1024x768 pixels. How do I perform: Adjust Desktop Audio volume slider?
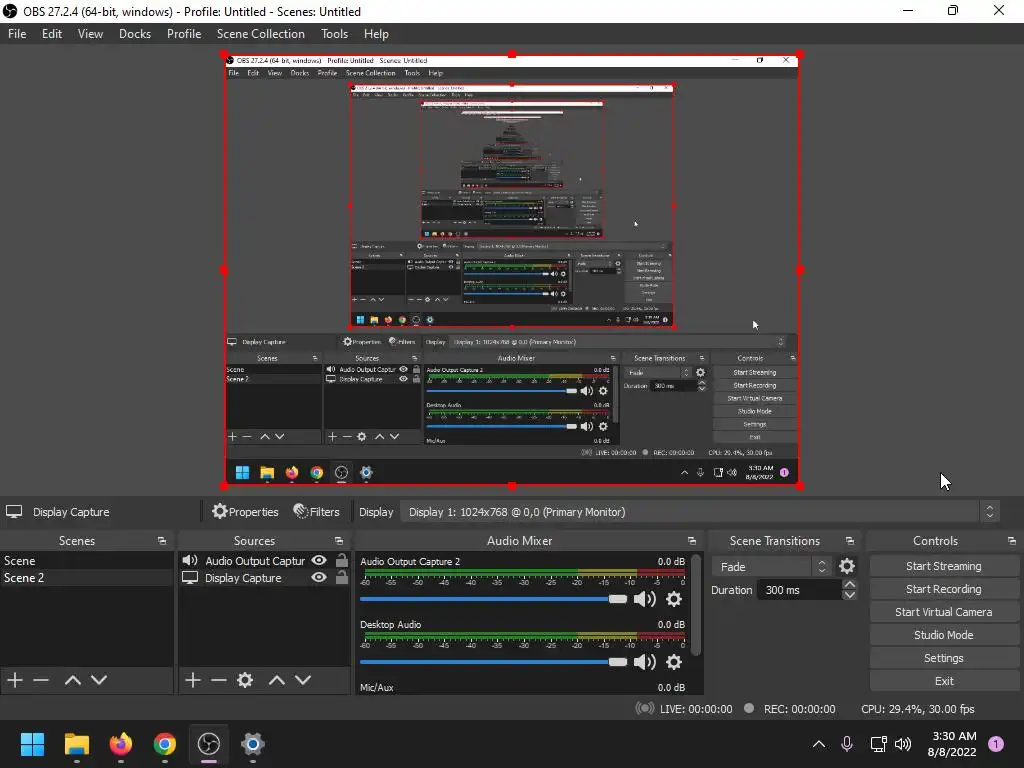pyautogui.click(x=493, y=662)
